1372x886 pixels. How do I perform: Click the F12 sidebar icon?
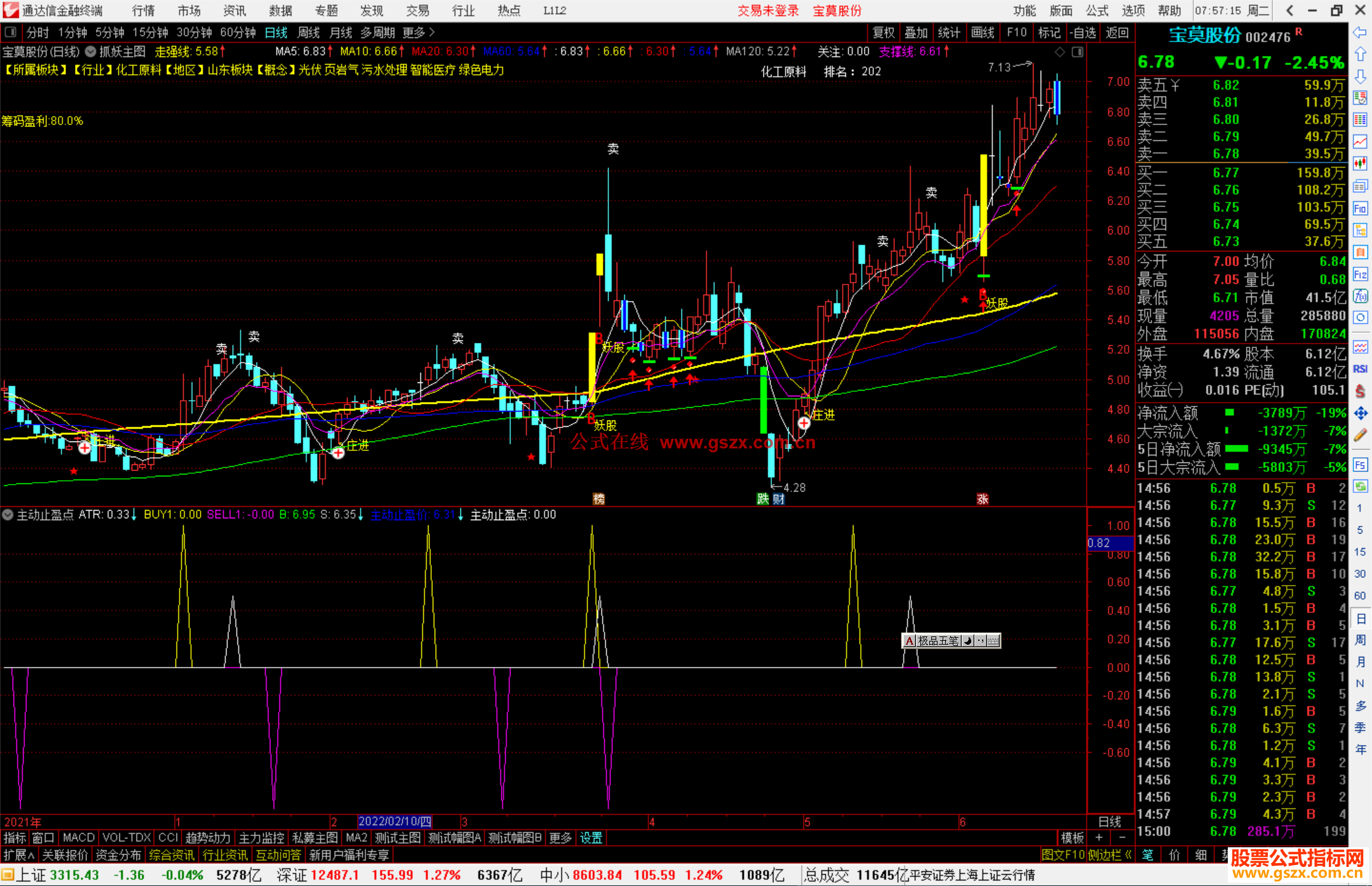pyautogui.click(x=1360, y=274)
